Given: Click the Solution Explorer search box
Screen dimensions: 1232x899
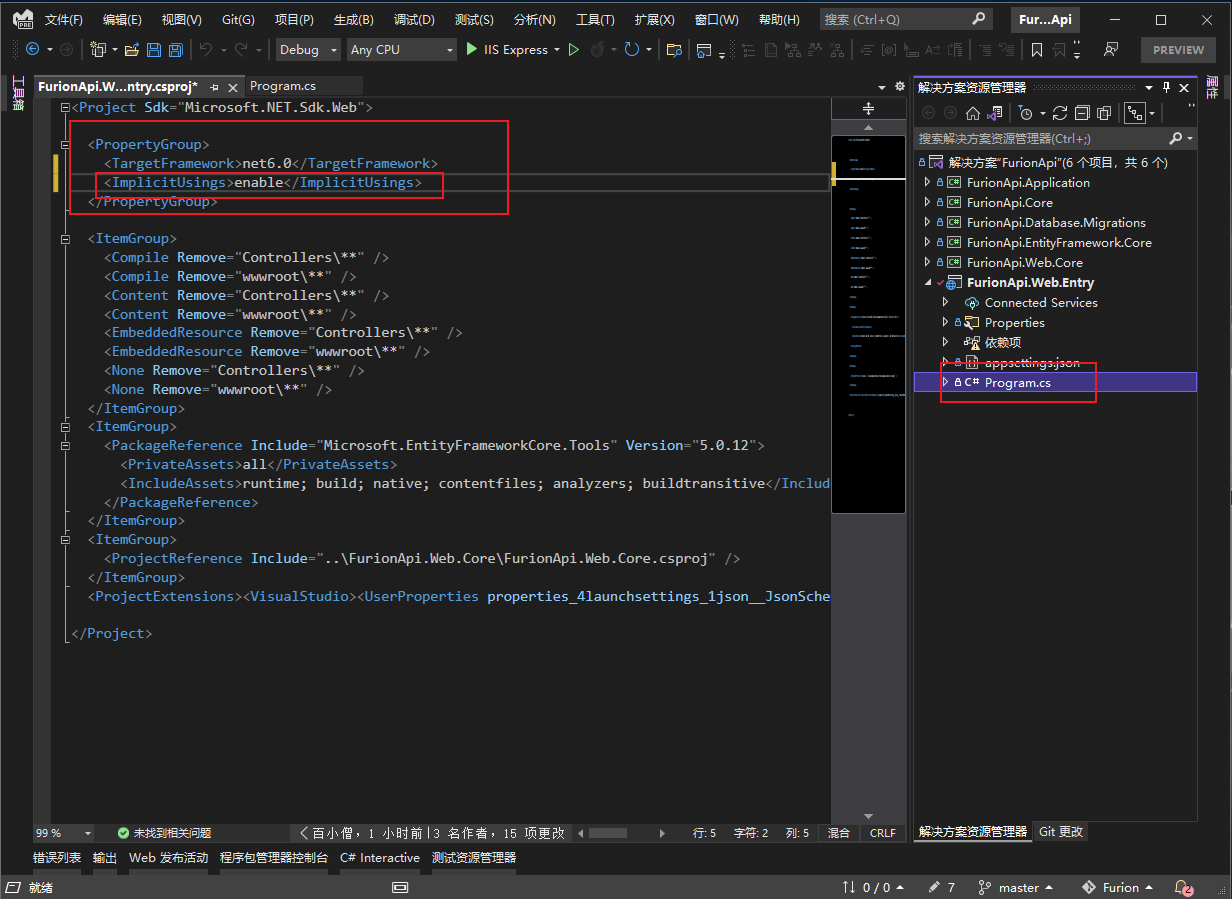Looking at the screenshot, I should [1040, 138].
